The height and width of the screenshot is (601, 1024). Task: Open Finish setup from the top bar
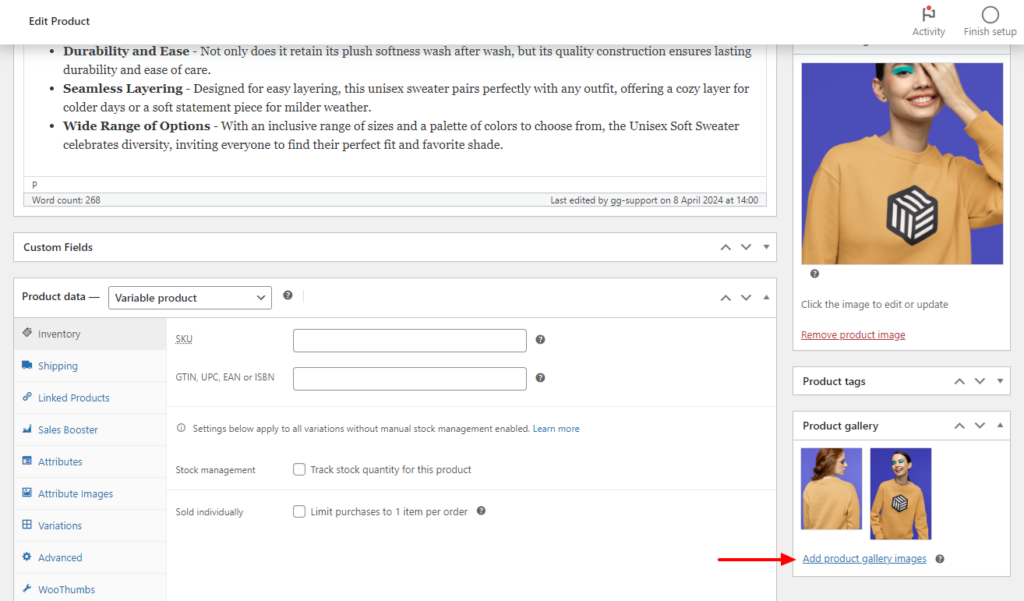[989, 18]
